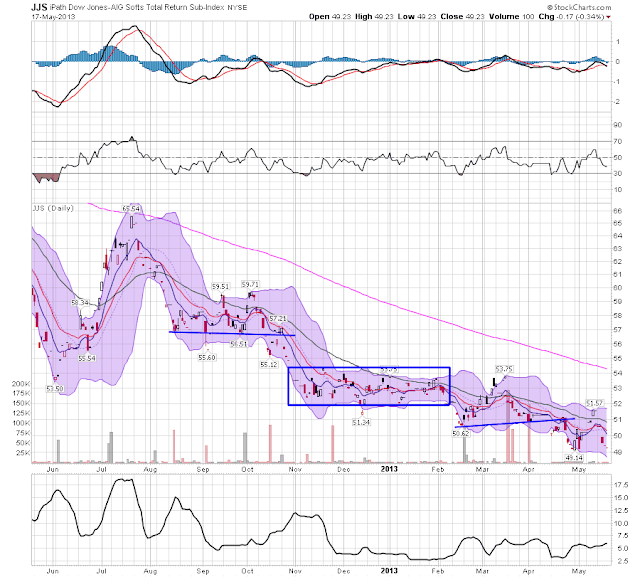The width and height of the screenshot is (640, 577).
Task: Click the 12.5 tick on the bottom indicator axis
Action: (x=621, y=510)
